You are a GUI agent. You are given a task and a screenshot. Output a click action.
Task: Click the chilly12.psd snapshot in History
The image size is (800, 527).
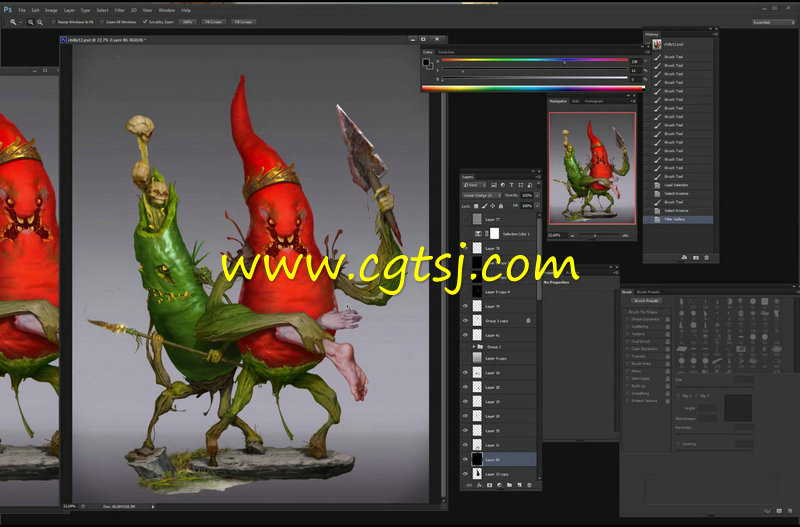click(679, 44)
